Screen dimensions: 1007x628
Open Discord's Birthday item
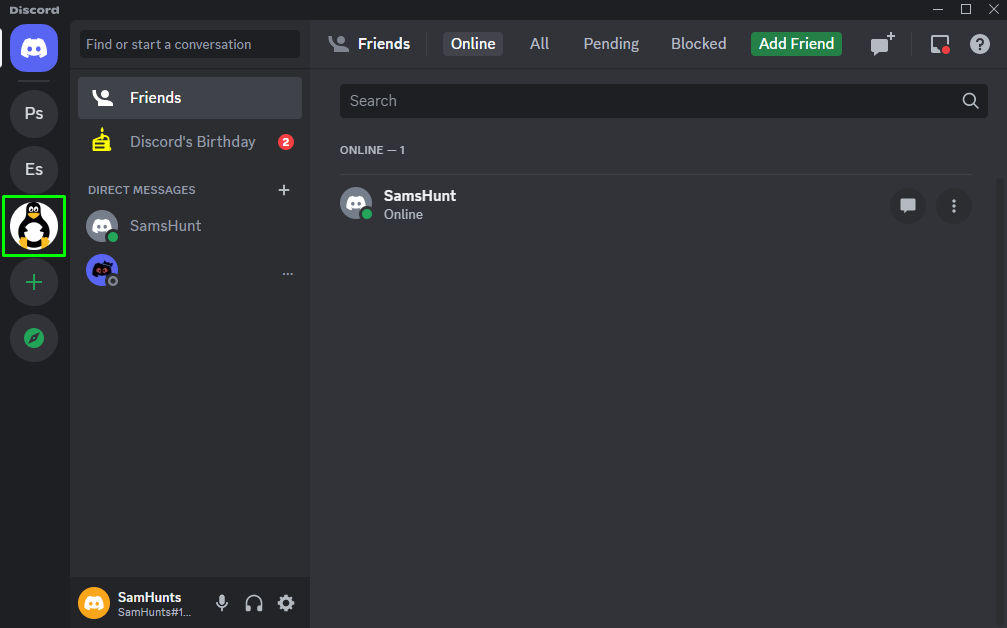click(190, 142)
